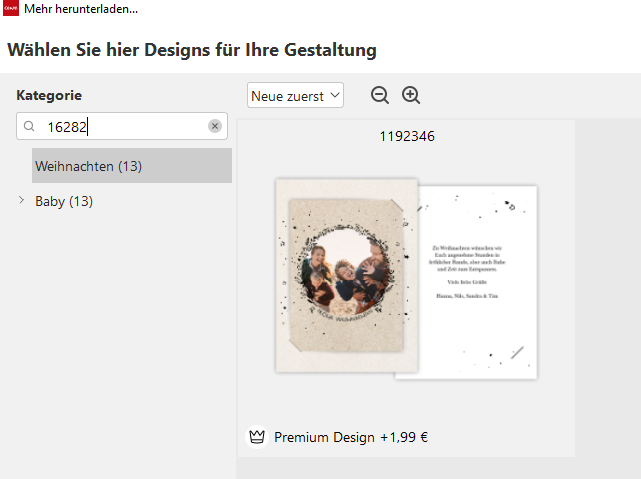The width and height of the screenshot is (641, 479).
Task: Click the search magnifier icon in category field
Action: 30,127
